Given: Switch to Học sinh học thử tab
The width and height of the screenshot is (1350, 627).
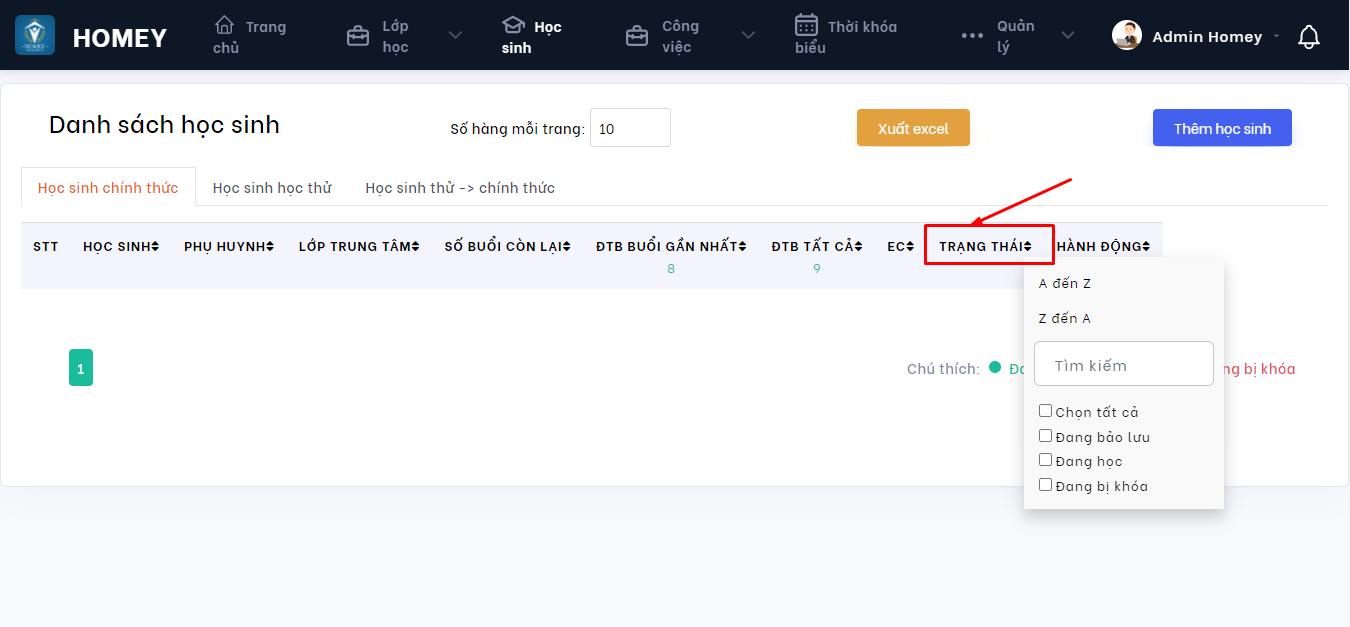Looking at the screenshot, I should [272, 188].
